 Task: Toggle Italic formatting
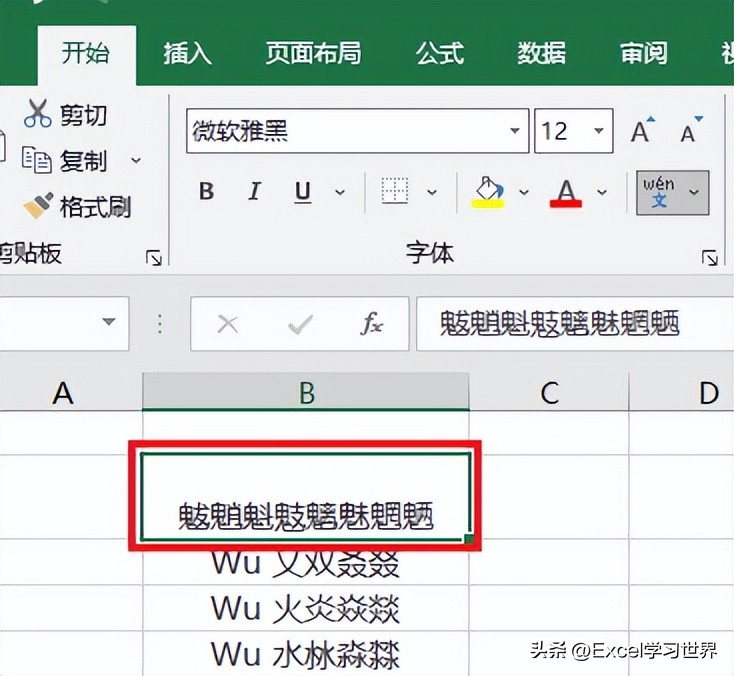tap(254, 191)
